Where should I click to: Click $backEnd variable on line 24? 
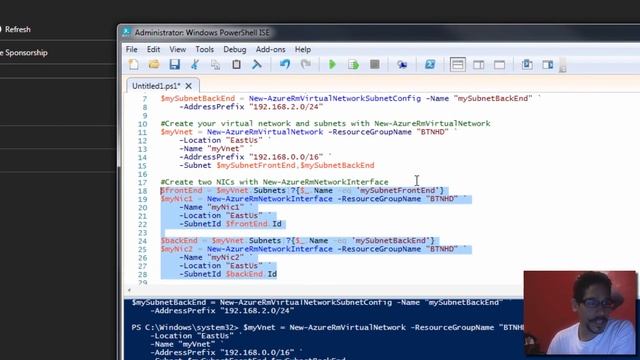click(x=179, y=241)
